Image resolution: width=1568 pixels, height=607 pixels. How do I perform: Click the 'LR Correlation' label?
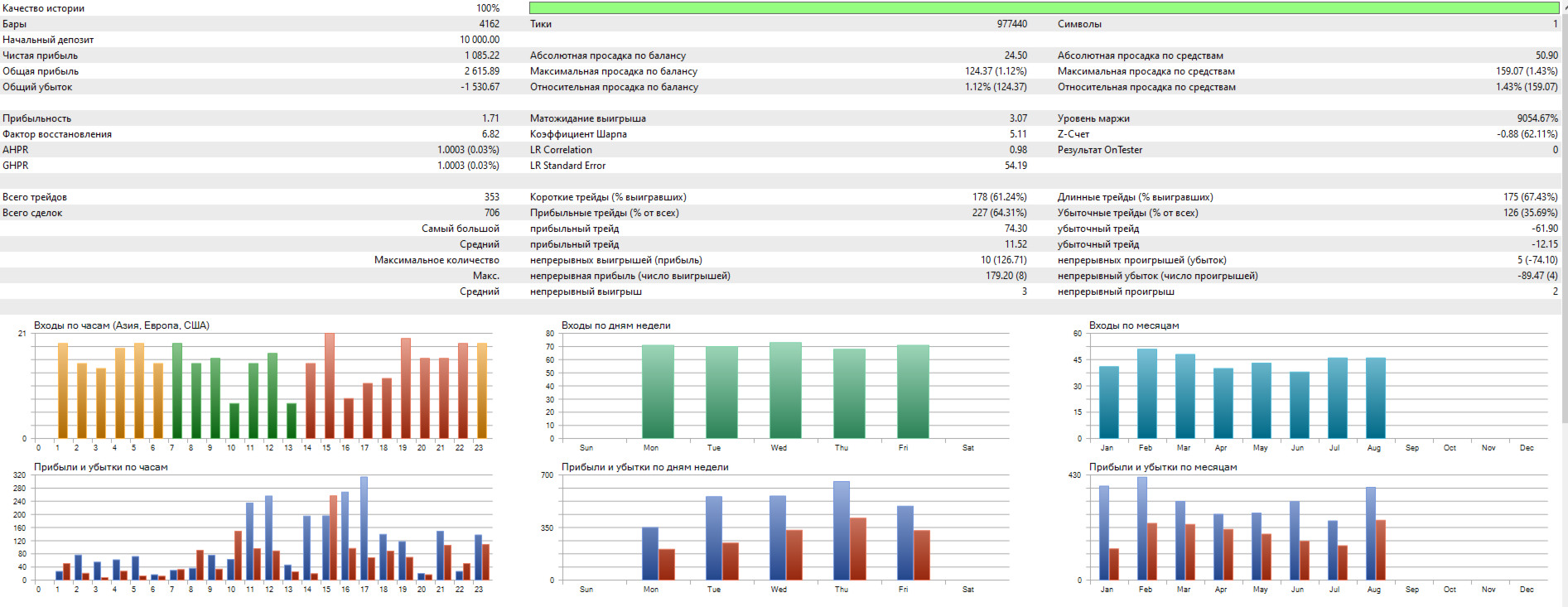pyautogui.click(x=561, y=150)
